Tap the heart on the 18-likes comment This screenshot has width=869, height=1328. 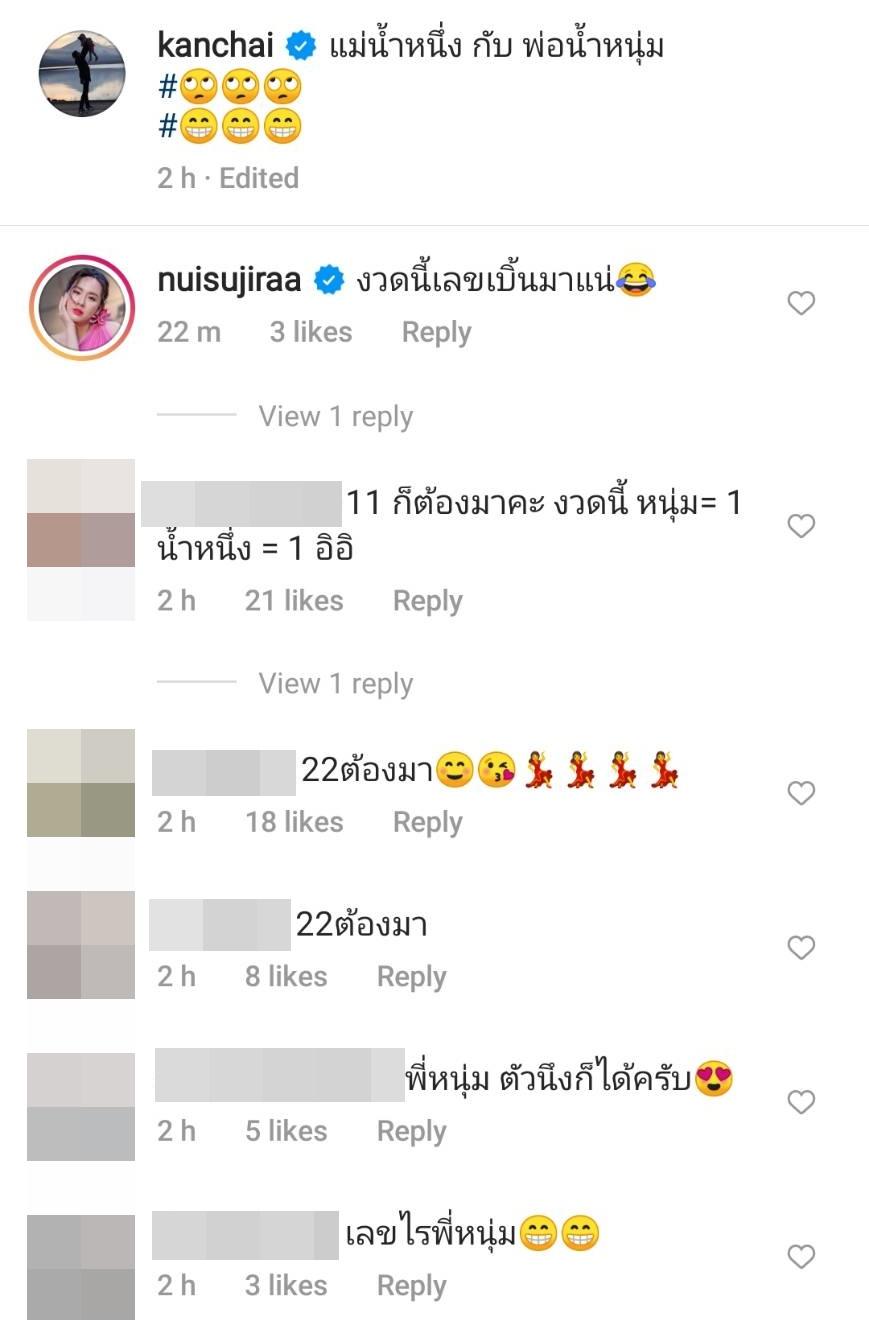click(801, 793)
